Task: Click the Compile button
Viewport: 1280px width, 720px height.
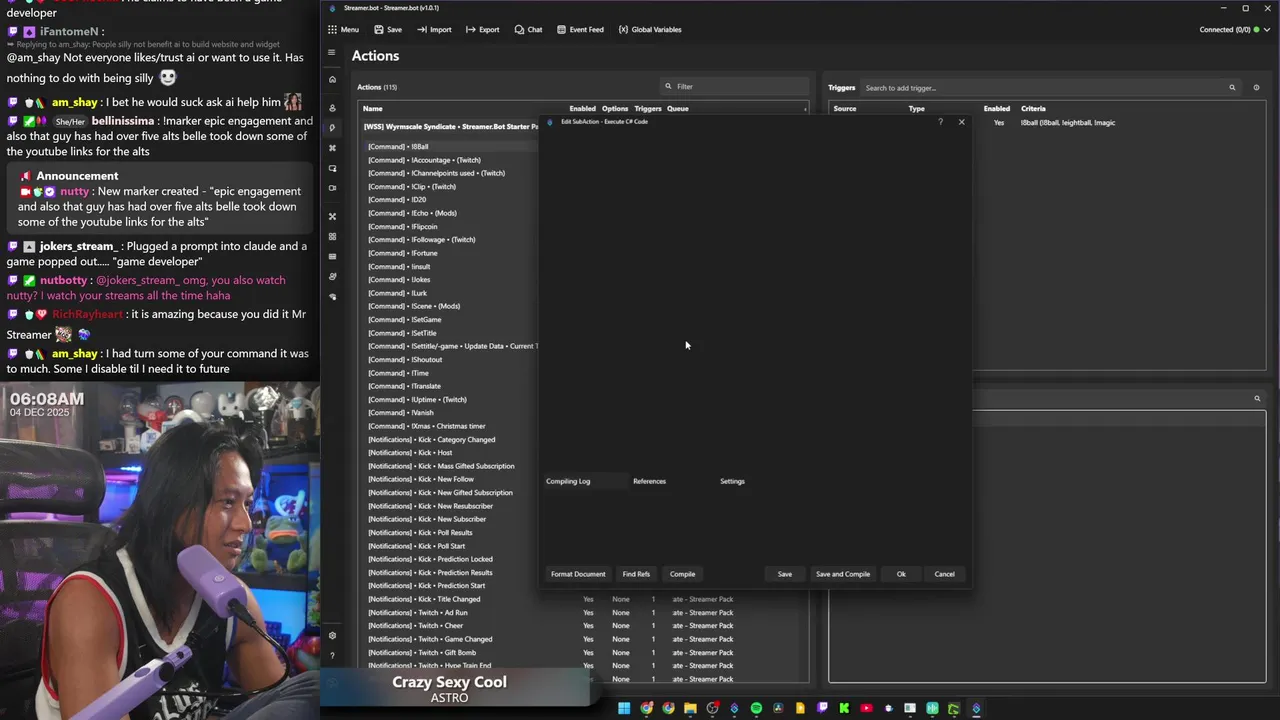Action: coord(682,574)
